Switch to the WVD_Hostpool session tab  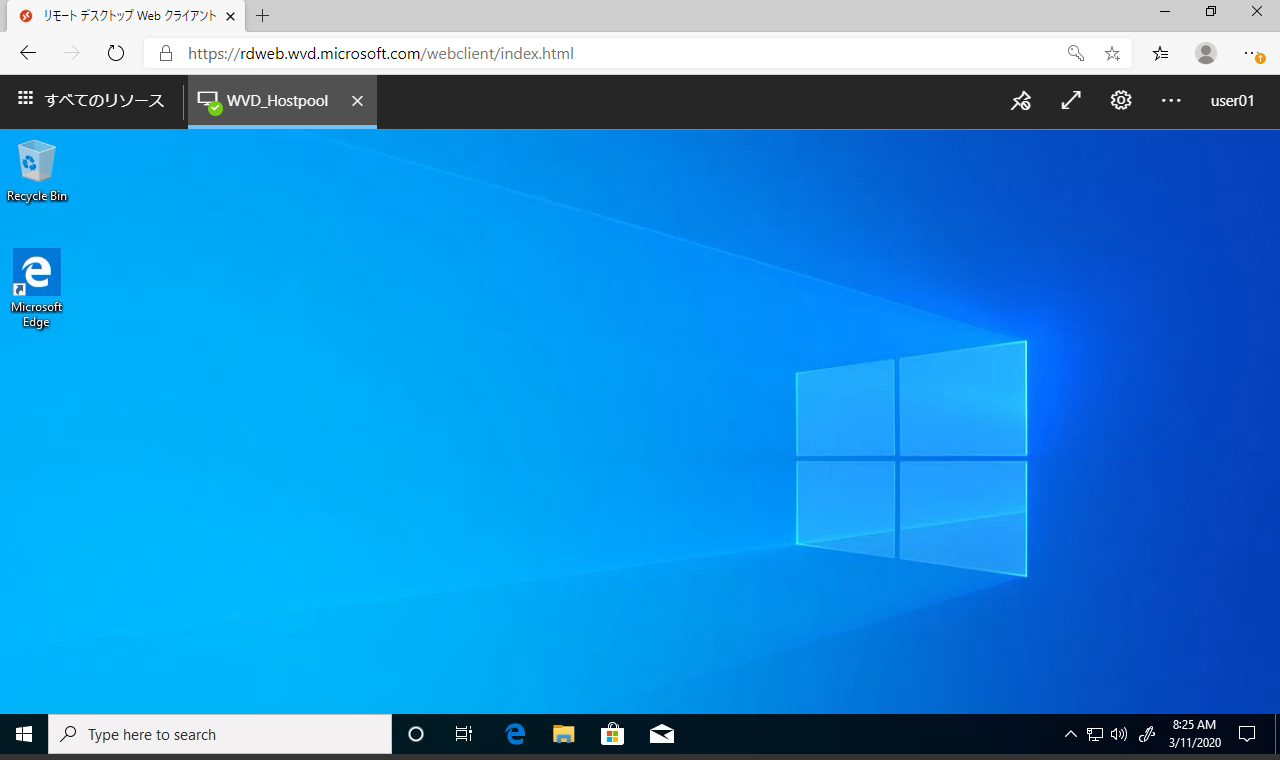point(266,100)
